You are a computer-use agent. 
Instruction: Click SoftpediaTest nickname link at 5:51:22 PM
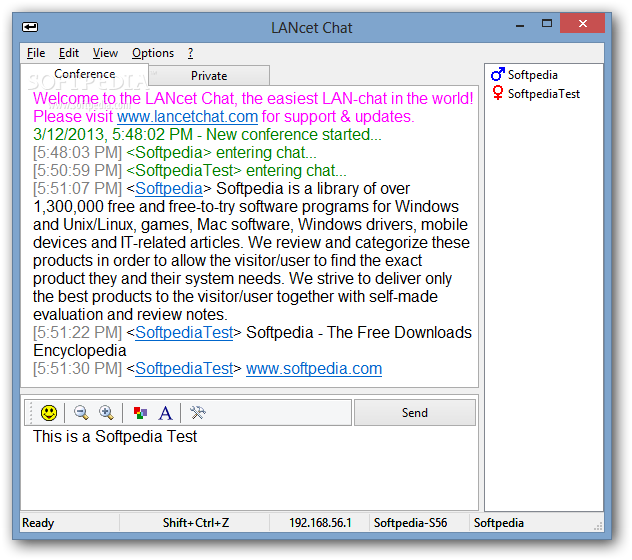[184, 333]
